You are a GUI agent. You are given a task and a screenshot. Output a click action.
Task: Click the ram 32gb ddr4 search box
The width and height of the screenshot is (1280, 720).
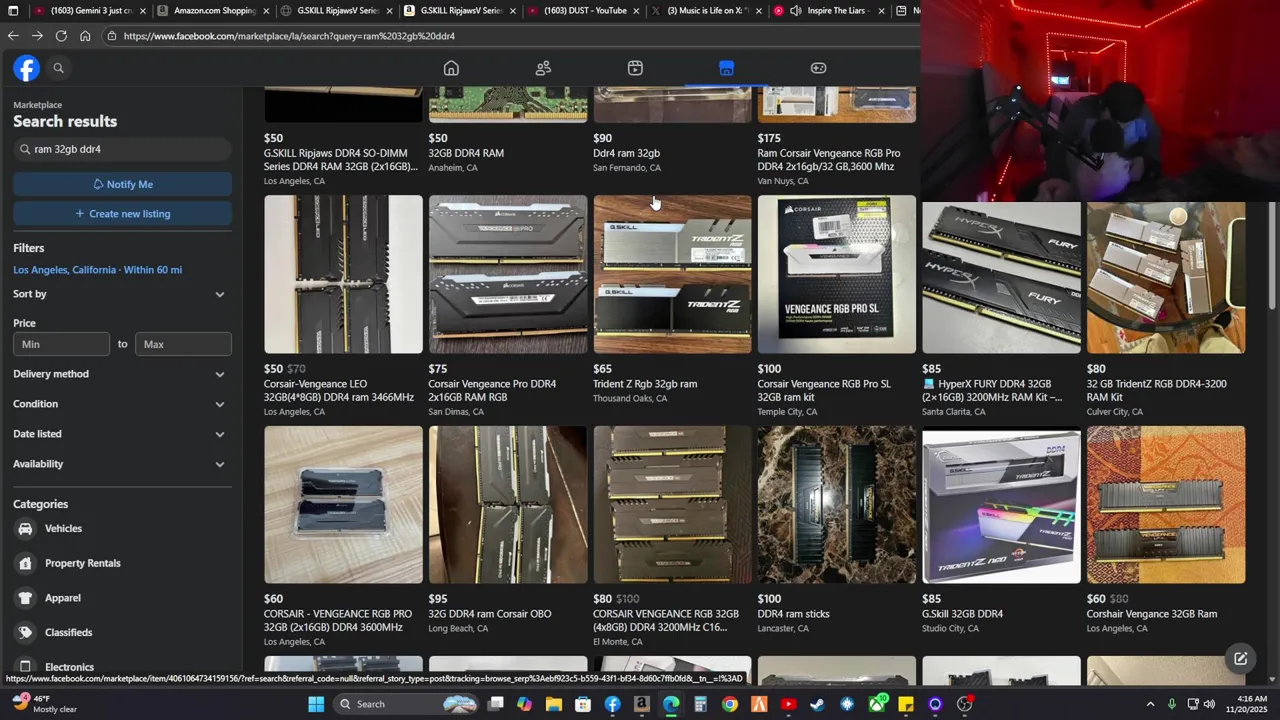pyautogui.click(x=122, y=149)
